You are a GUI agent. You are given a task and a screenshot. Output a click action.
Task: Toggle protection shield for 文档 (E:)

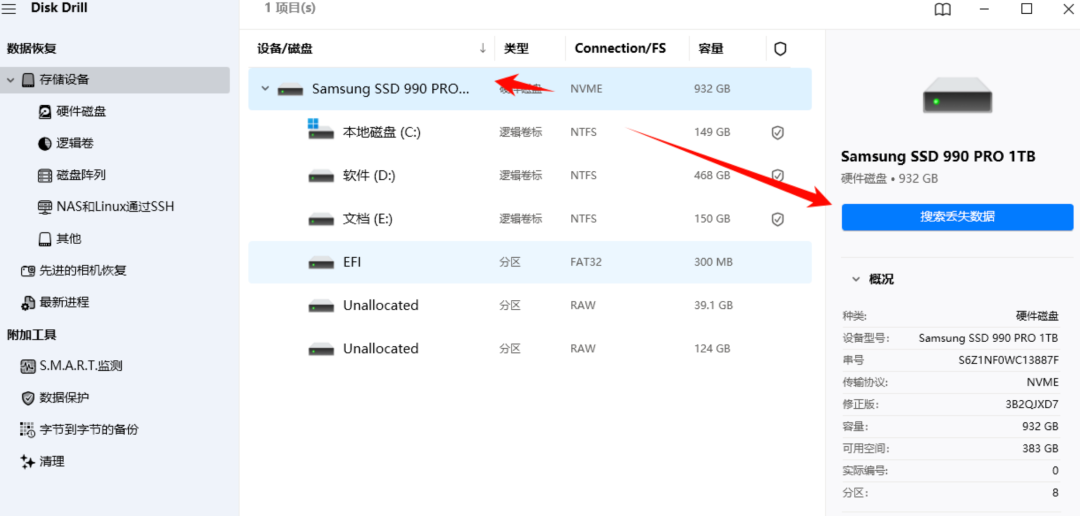(x=778, y=219)
